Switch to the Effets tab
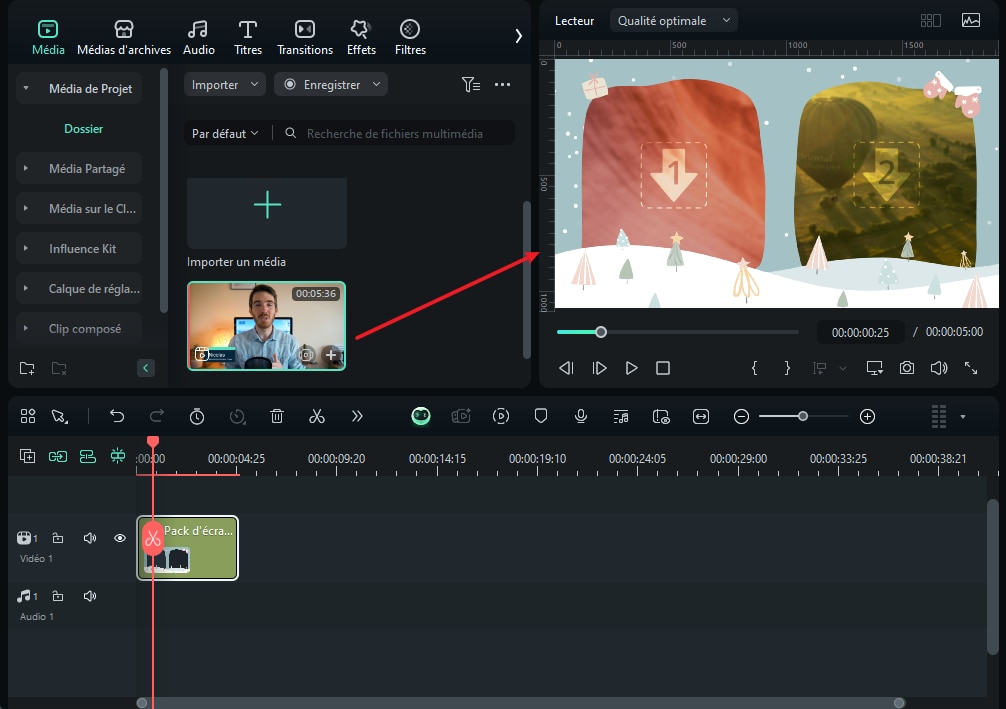1006x709 pixels. 361,37
